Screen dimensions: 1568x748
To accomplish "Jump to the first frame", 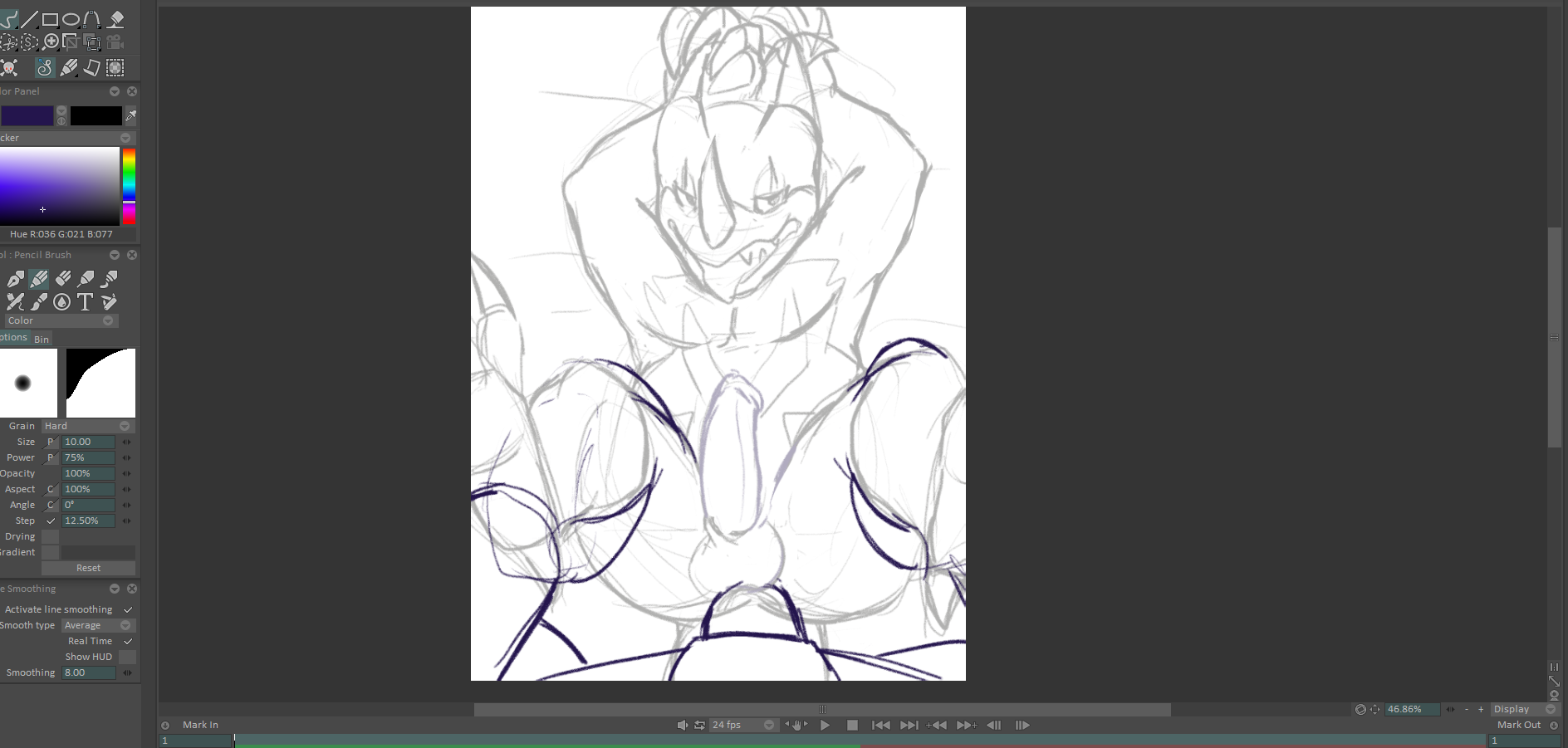I will 881,725.
